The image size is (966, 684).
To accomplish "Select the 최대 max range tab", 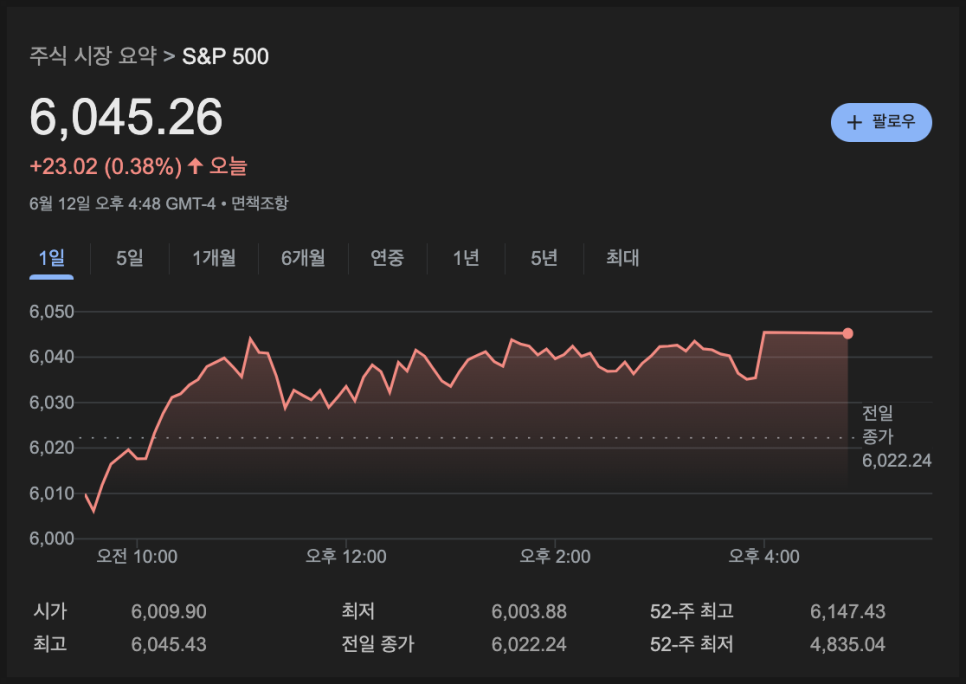I will (x=622, y=258).
